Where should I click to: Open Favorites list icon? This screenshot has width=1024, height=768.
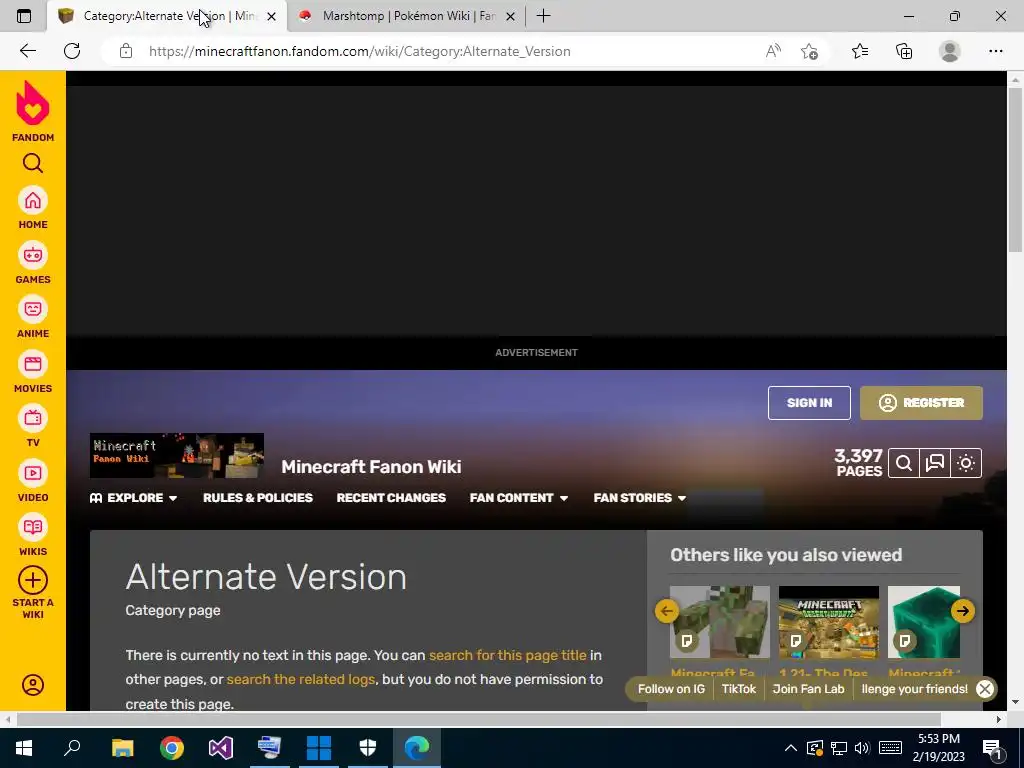click(x=860, y=51)
